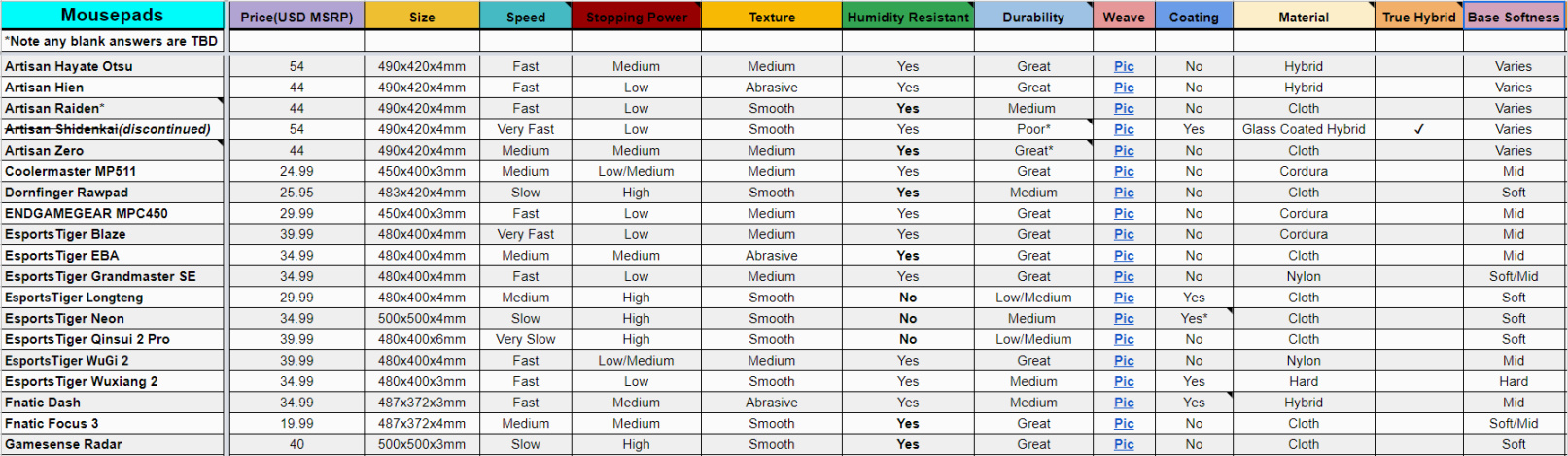Select the True Hybrid checkmark for Artisan Shidenkai

(x=1419, y=129)
